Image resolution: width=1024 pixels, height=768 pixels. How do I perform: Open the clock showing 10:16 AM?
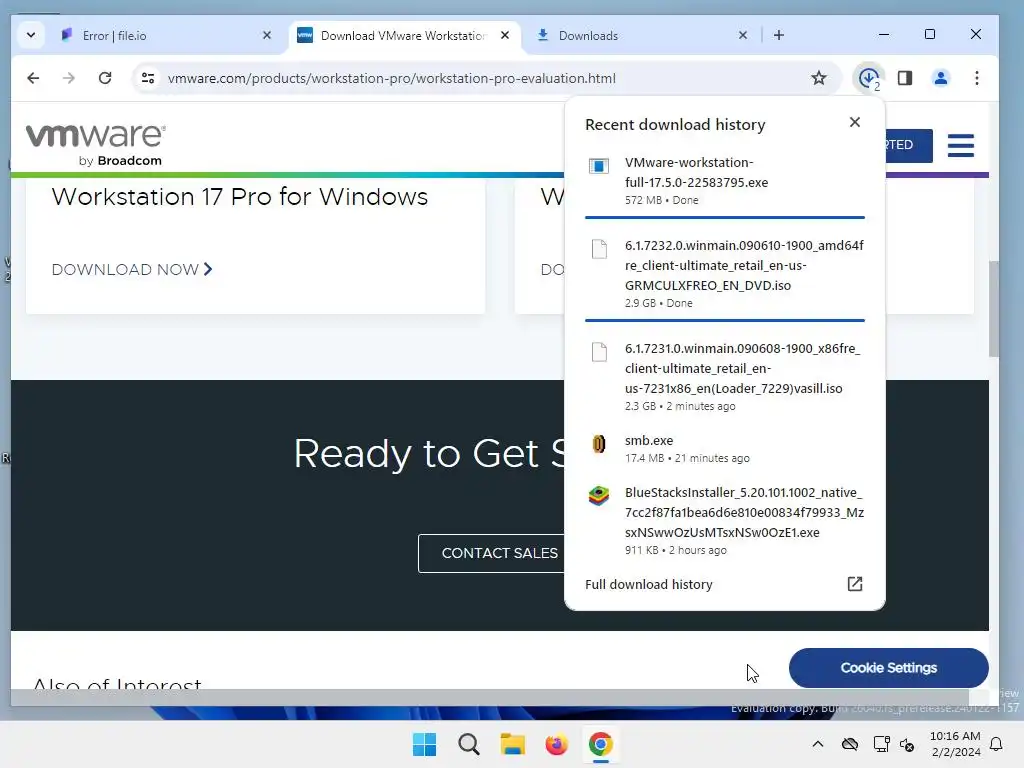955,744
